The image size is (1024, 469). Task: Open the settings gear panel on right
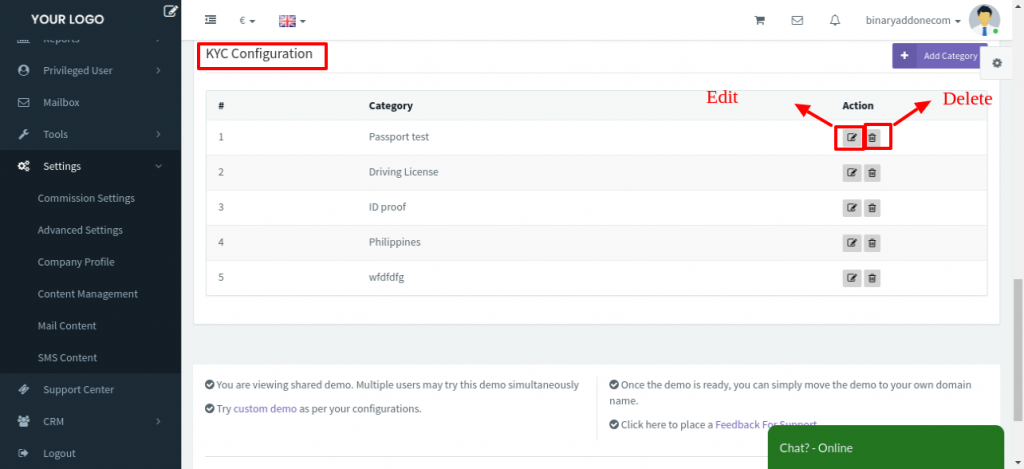click(997, 63)
